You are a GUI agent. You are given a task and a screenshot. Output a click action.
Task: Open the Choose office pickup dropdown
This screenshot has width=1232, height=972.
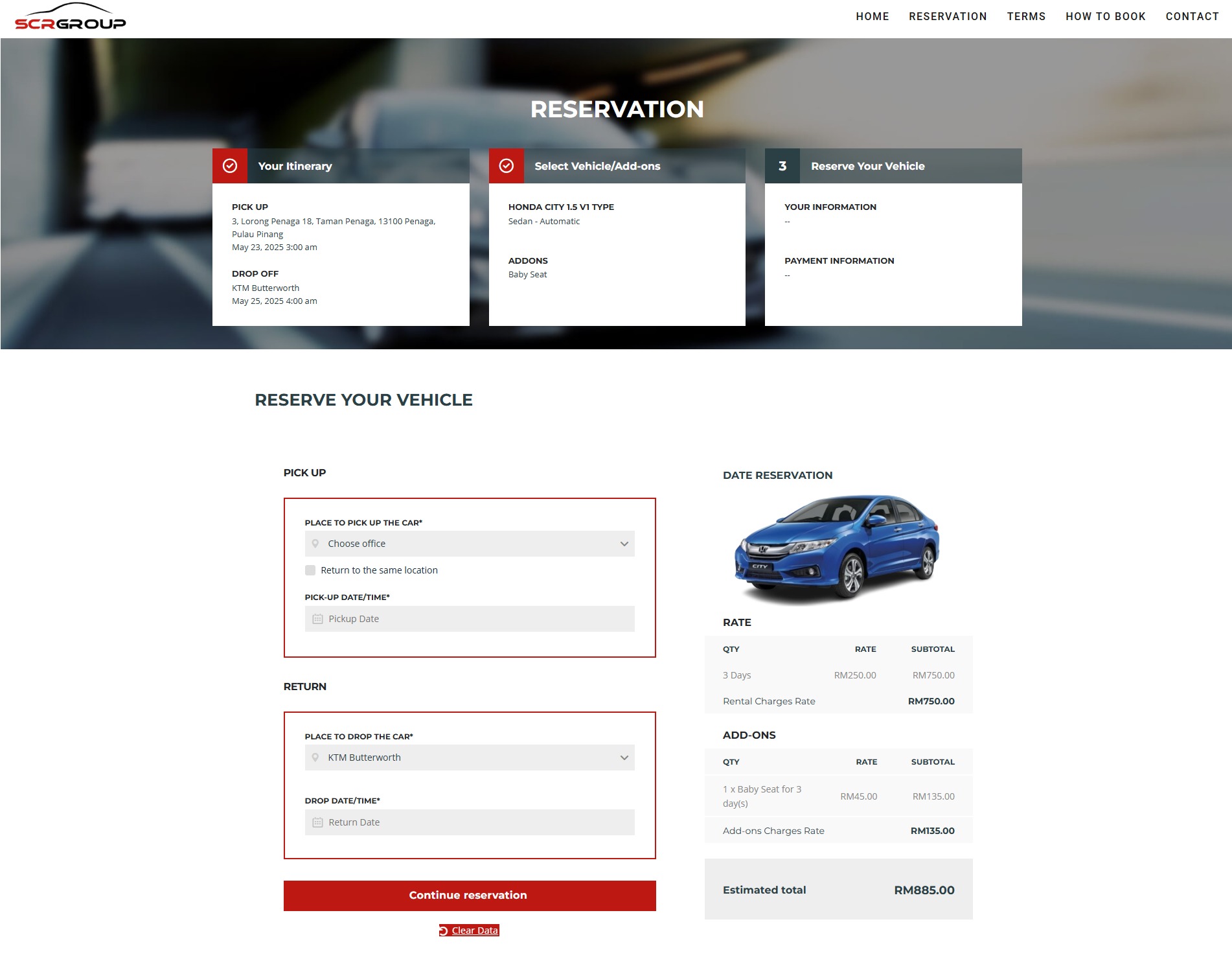(x=469, y=544)
